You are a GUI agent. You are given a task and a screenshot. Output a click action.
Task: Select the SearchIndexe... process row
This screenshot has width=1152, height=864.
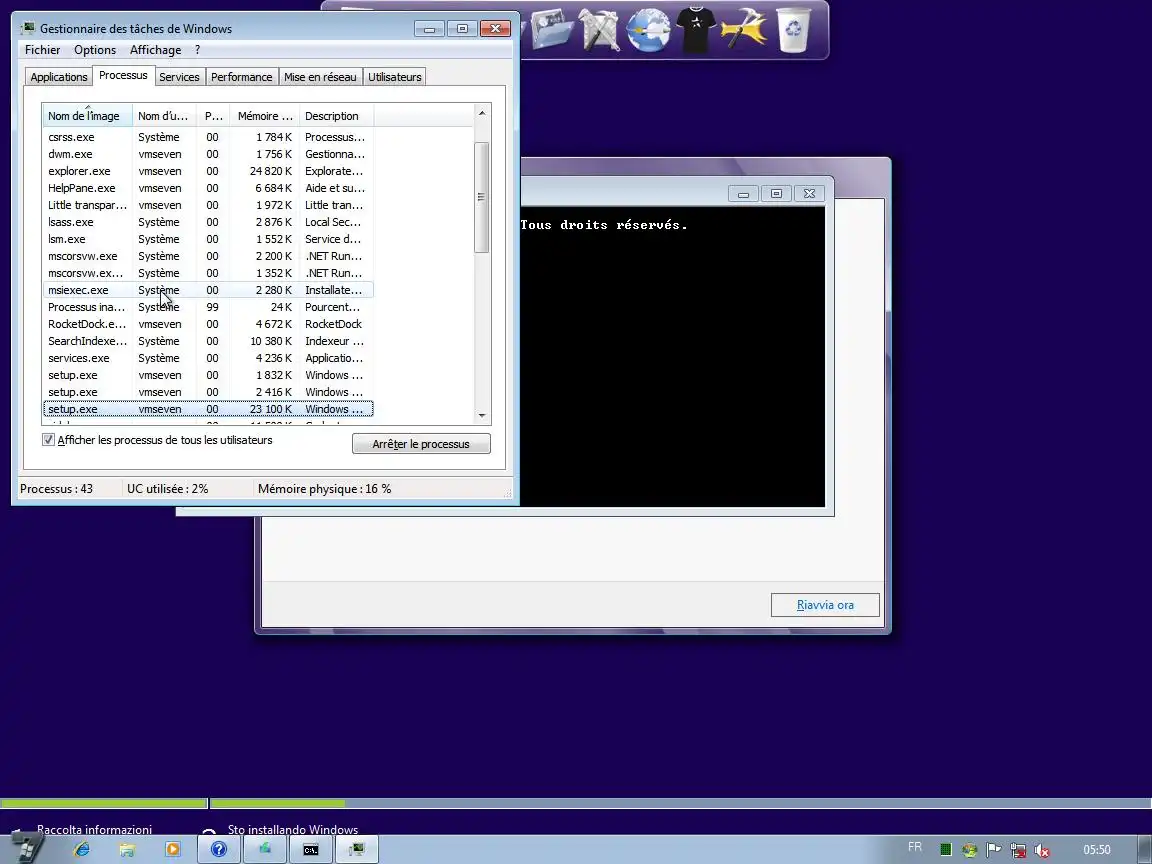click(208, 341)
